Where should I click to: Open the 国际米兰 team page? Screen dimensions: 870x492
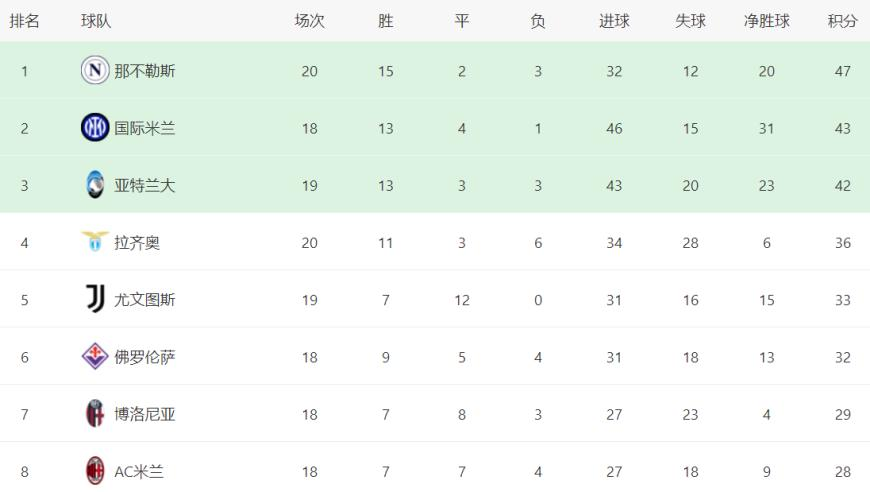(145, 128)
